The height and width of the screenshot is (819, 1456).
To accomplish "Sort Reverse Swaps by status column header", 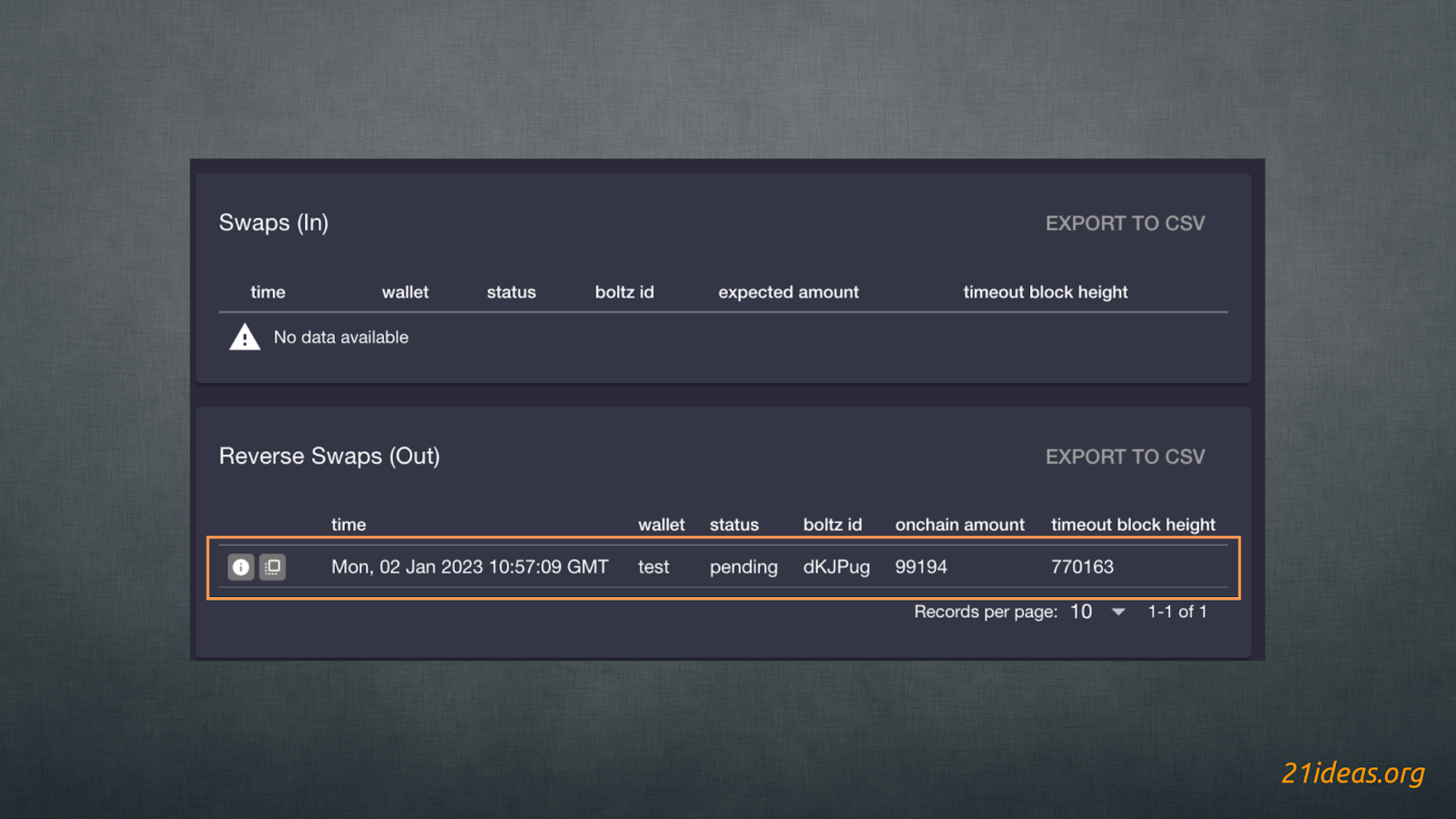I will [x=733, y=525].
